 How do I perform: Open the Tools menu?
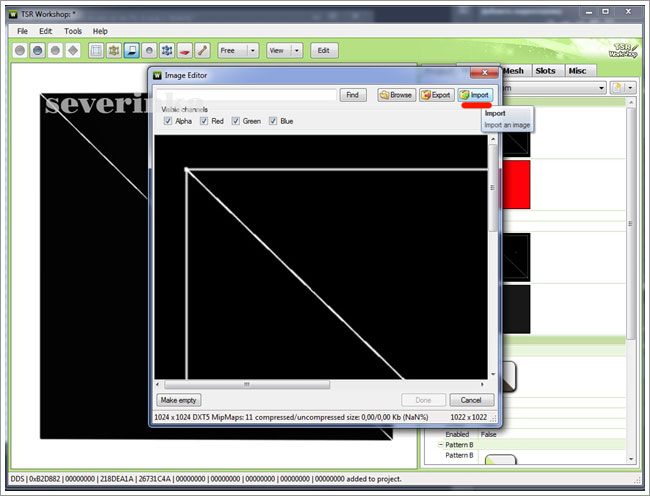point(73,31)
